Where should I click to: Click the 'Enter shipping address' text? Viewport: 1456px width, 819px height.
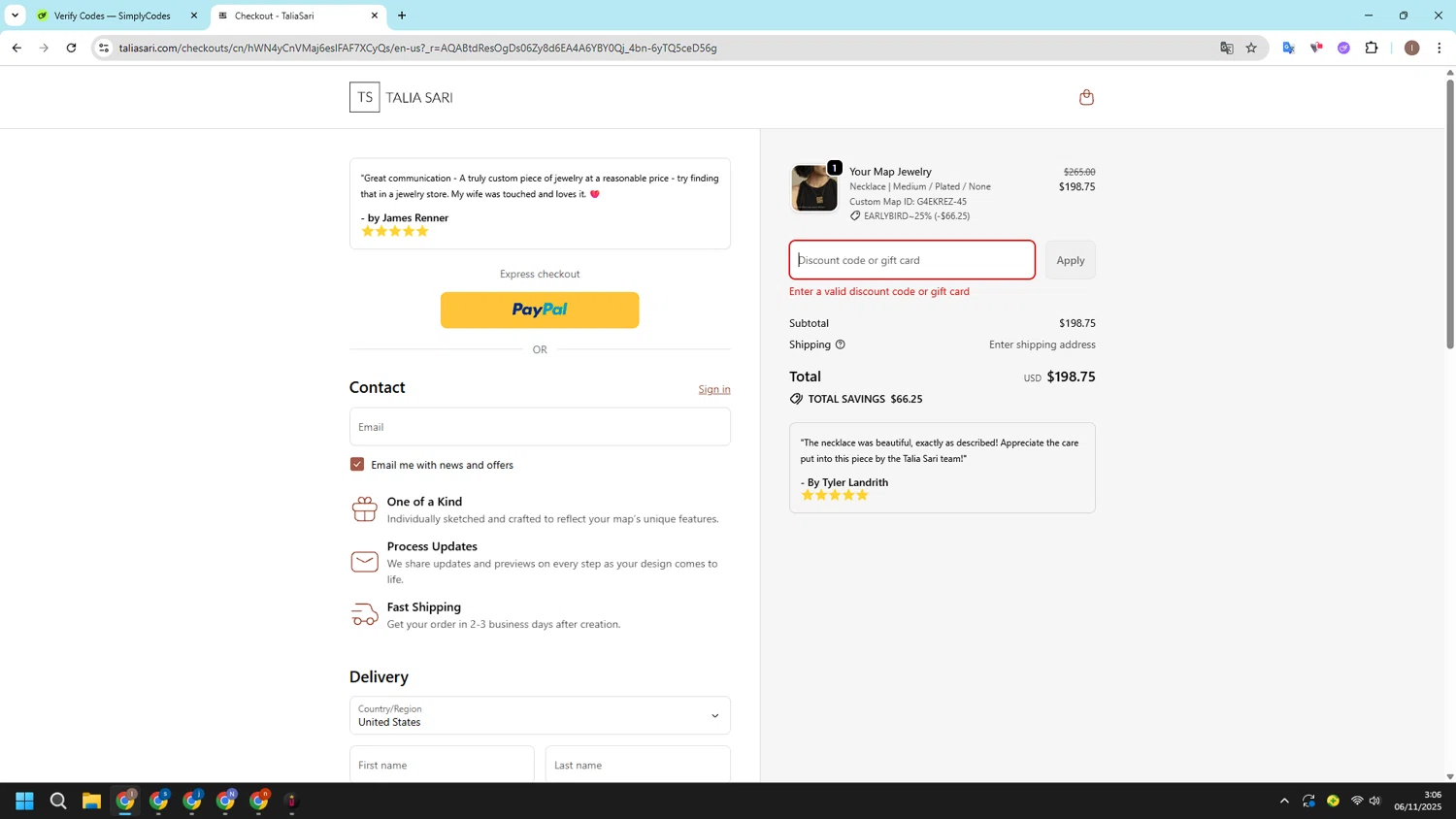1042,344
